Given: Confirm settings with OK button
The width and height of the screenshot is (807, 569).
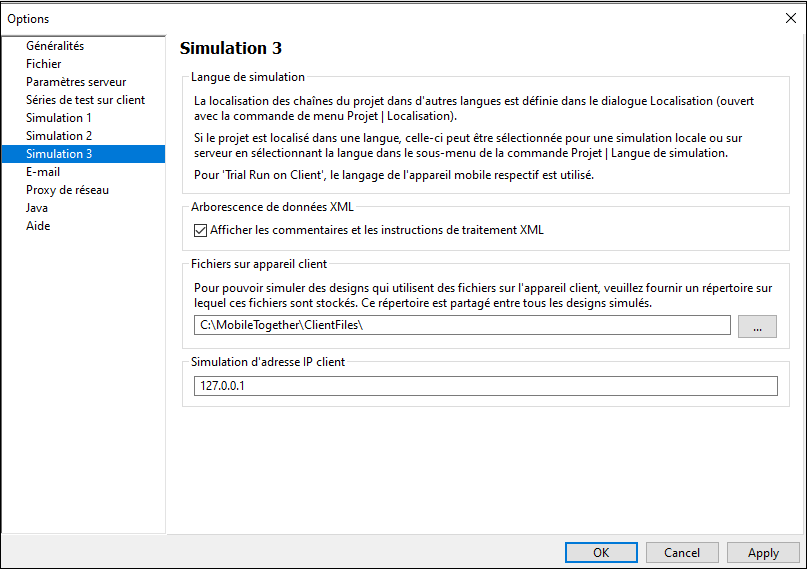Looking at the screenshot, I should point(601,552).
